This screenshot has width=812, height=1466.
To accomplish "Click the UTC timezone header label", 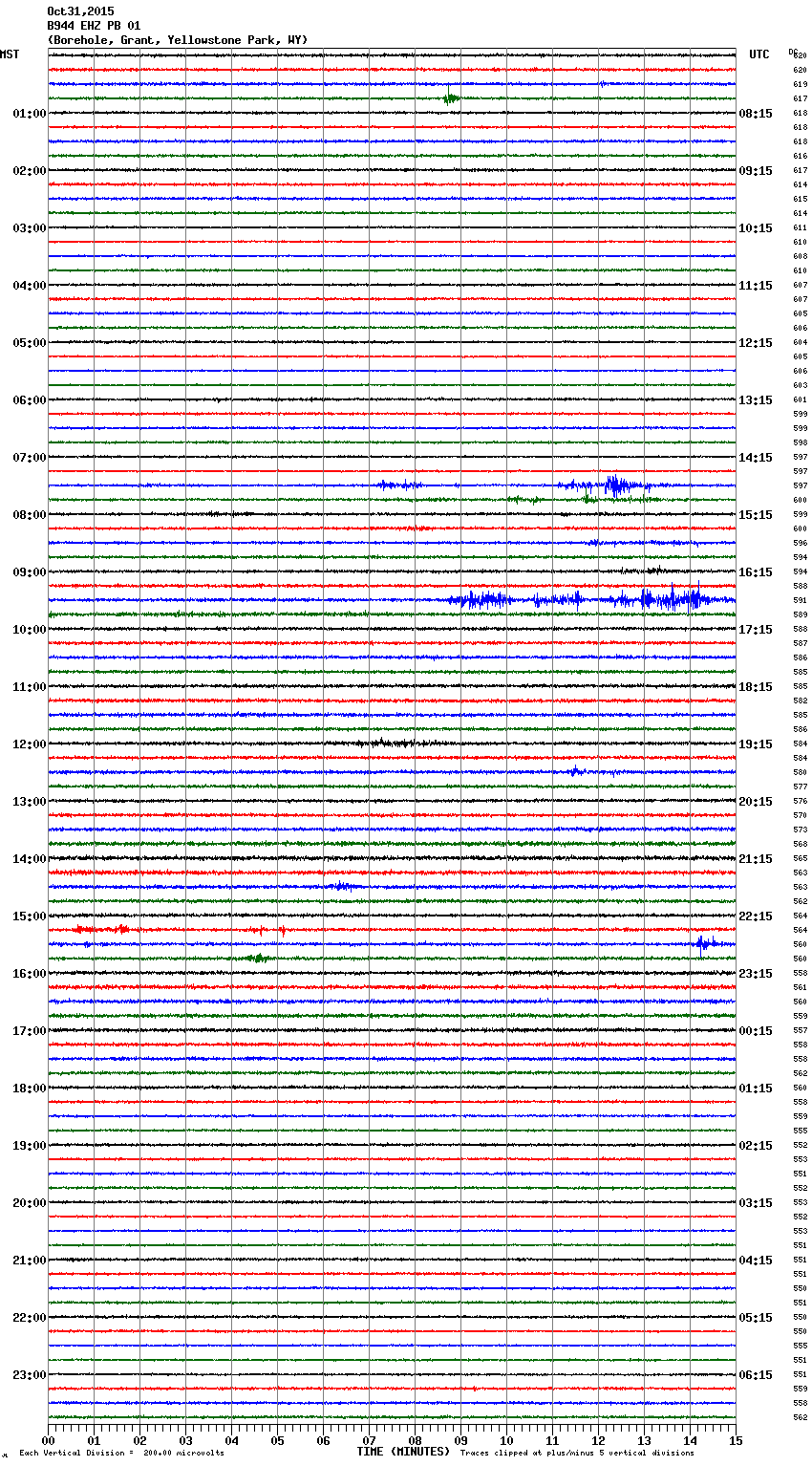I will (759, 54).
